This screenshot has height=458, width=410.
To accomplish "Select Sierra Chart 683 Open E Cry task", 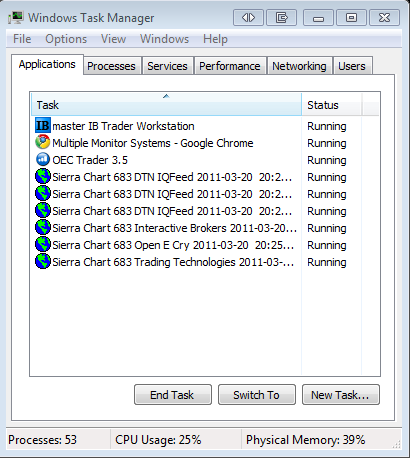I will point(166,245).
